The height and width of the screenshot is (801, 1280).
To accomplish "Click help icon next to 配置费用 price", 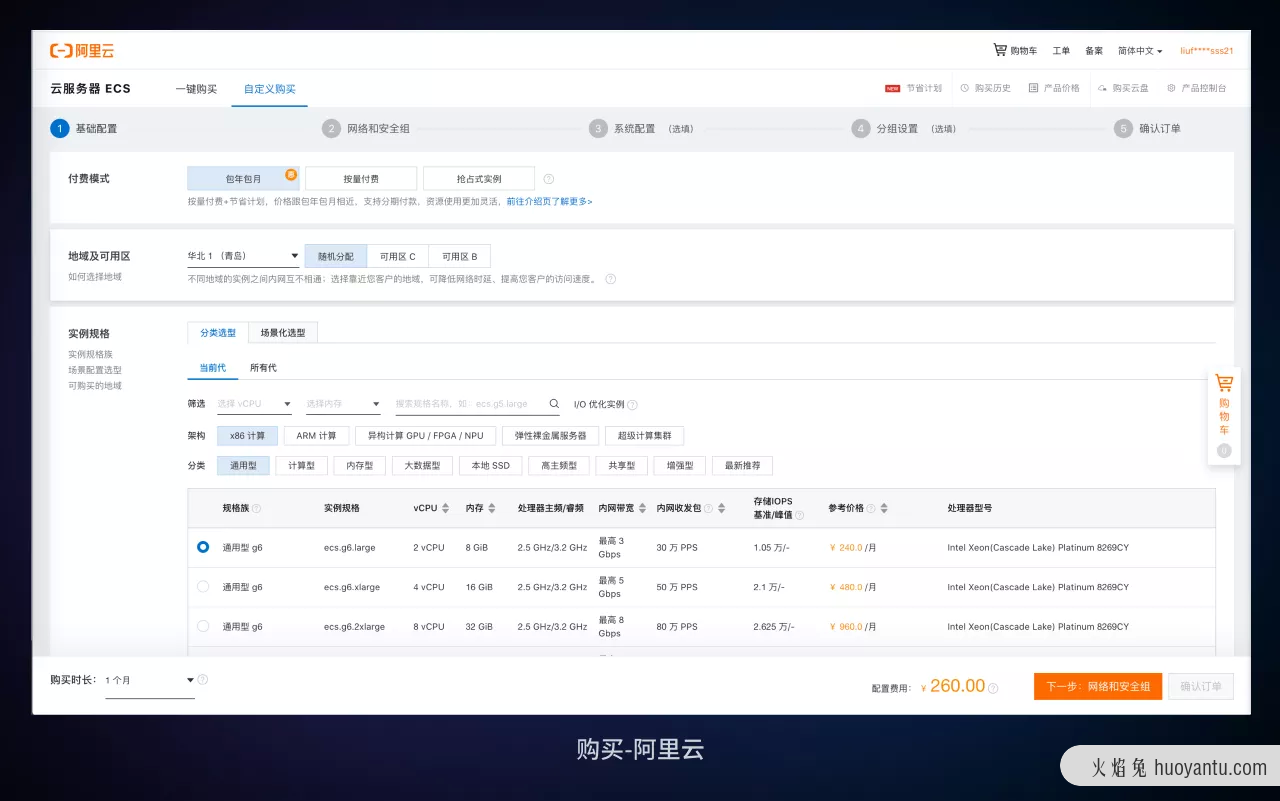I will coord(995,687).
